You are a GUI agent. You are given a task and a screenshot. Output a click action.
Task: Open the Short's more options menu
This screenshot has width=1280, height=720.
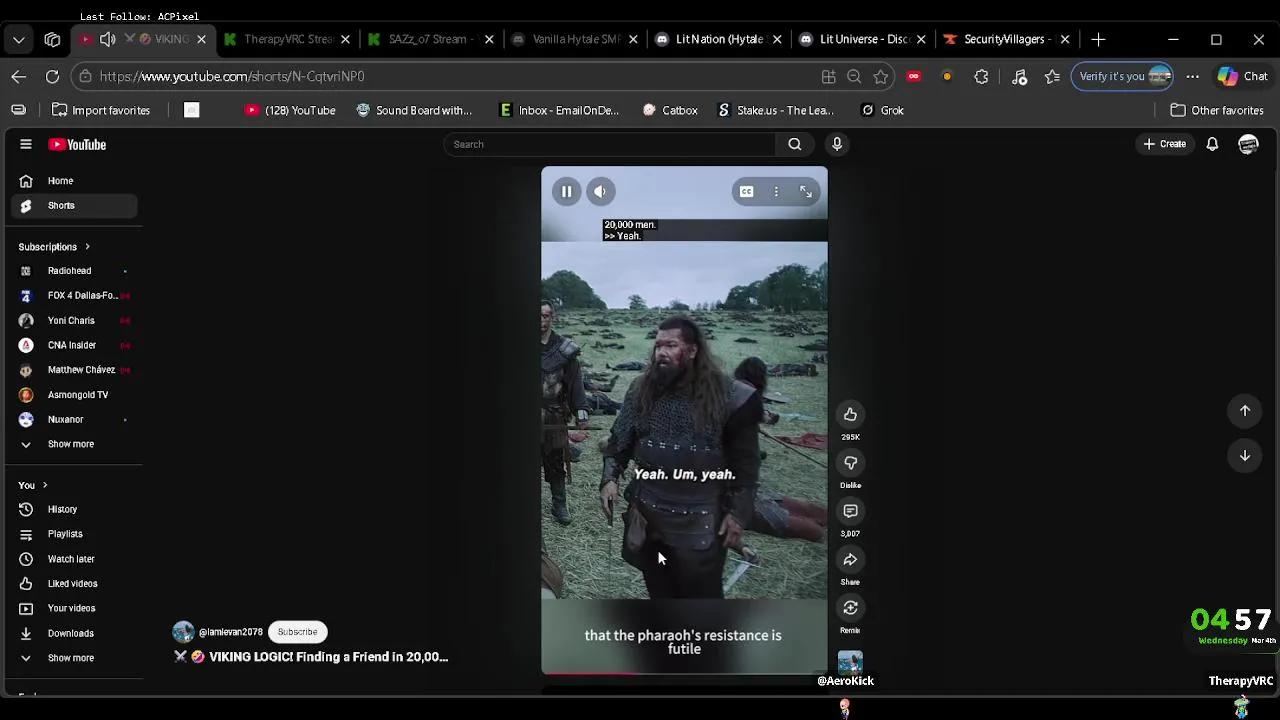point(776,192)
